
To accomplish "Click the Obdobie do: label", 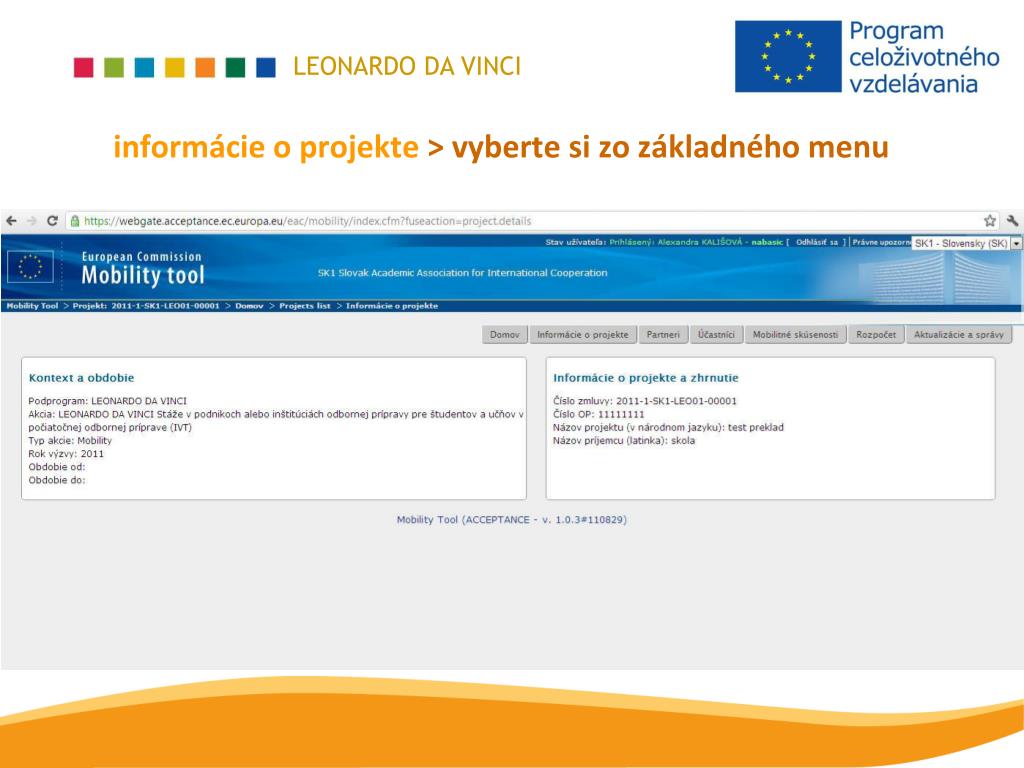I will coord(57,479).
